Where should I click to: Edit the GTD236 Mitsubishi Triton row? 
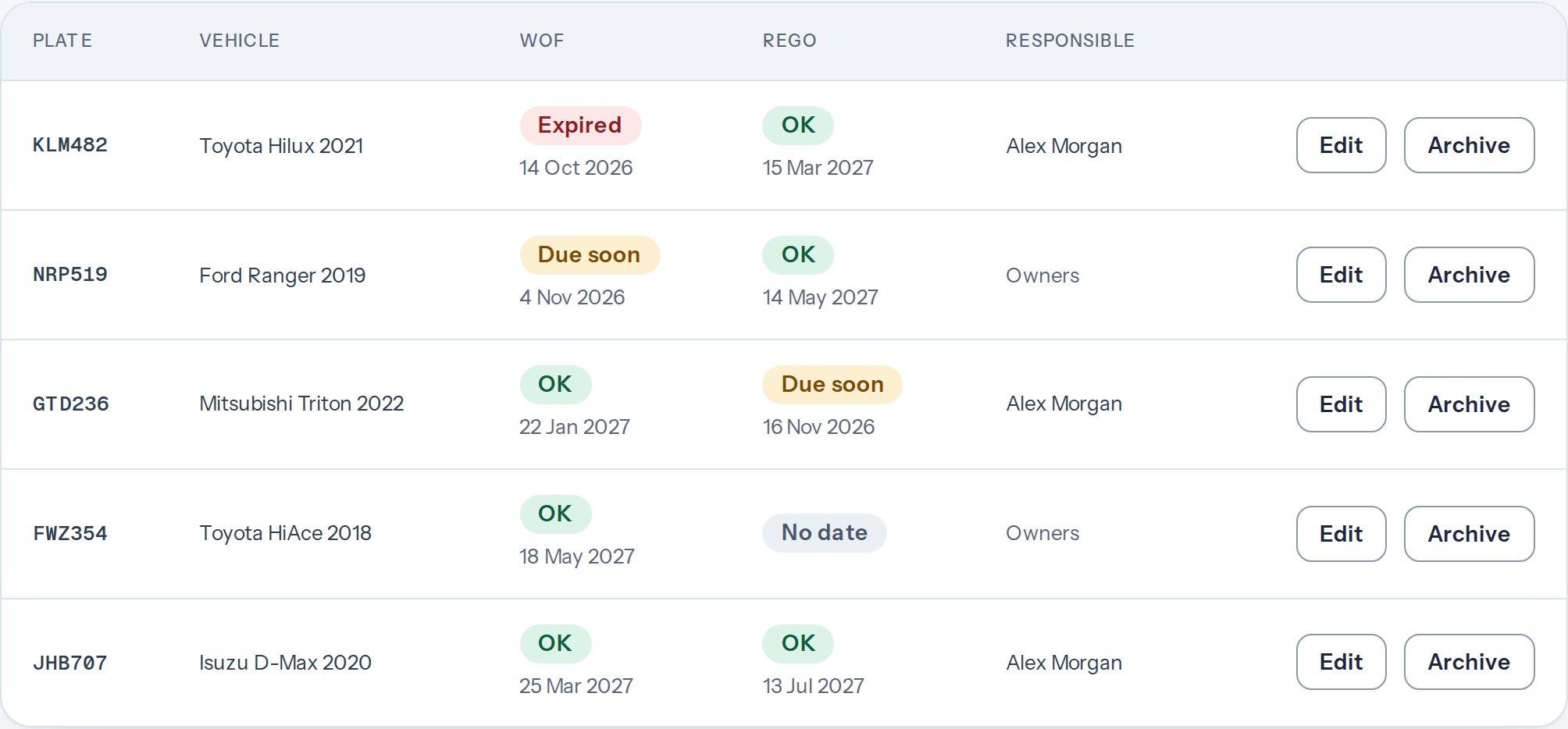[x=1341, y=404]
